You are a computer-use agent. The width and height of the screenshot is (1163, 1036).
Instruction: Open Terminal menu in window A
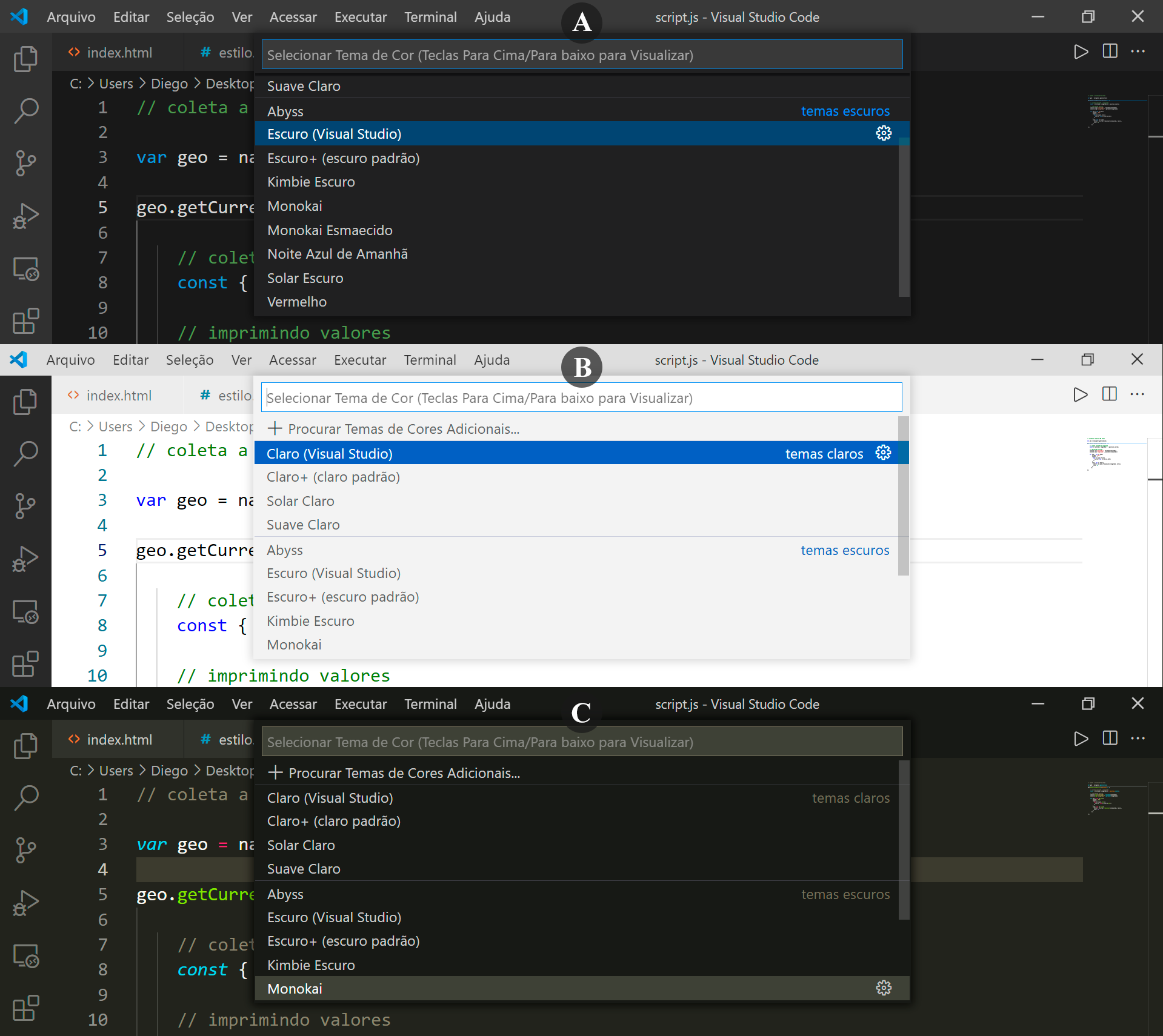click(430, 17)
